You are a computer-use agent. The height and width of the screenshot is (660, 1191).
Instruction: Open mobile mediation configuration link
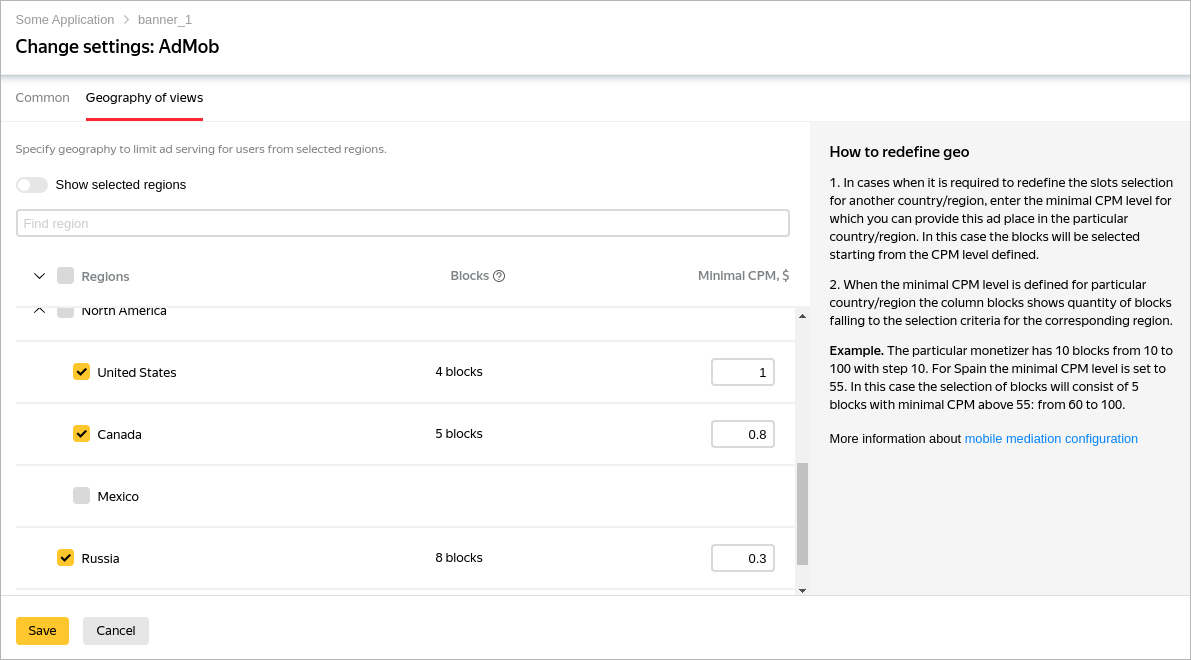point(1051,439)
